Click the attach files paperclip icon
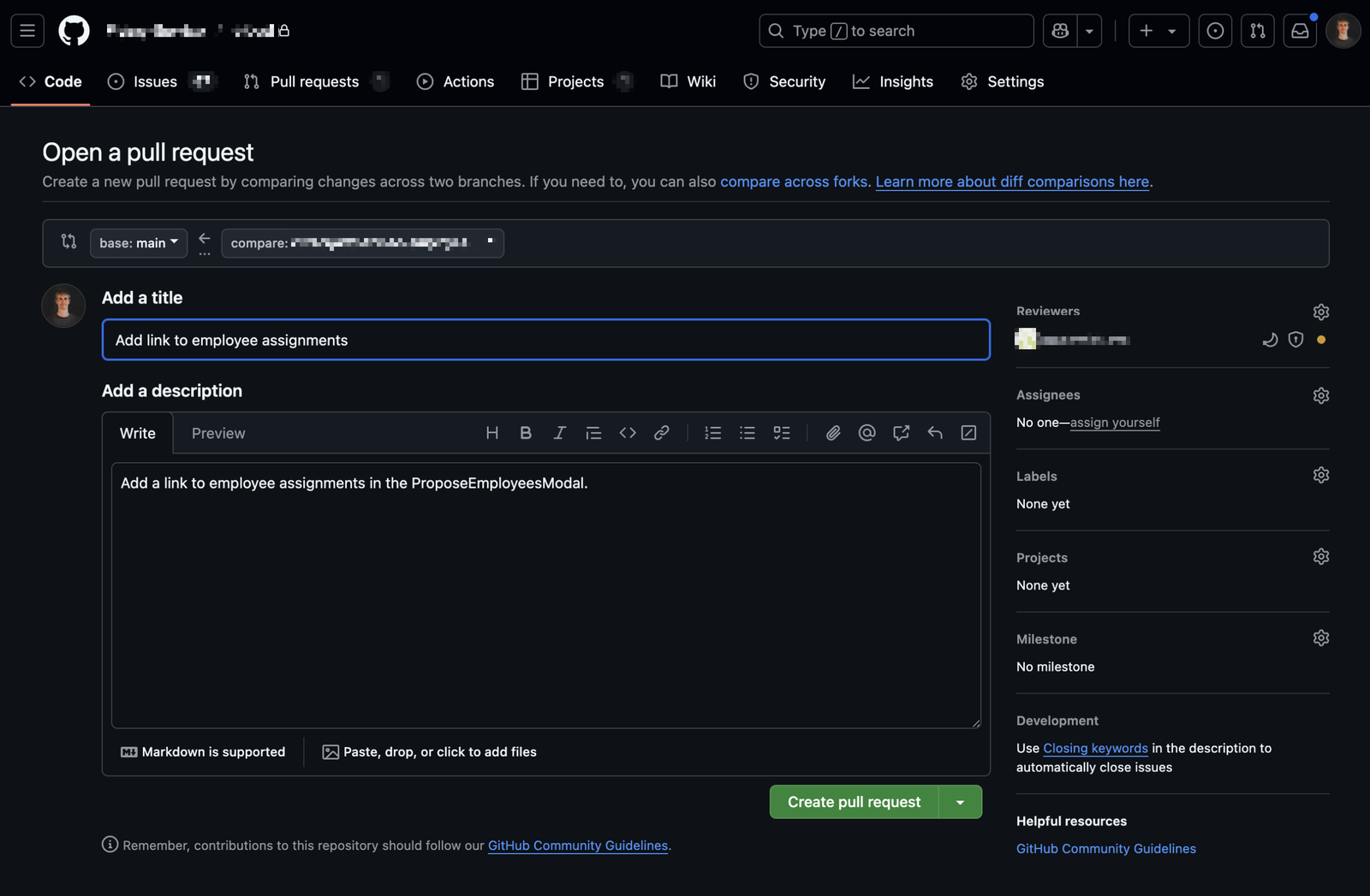This screenshot has width=1370, height=896. (x=832, y=433)
